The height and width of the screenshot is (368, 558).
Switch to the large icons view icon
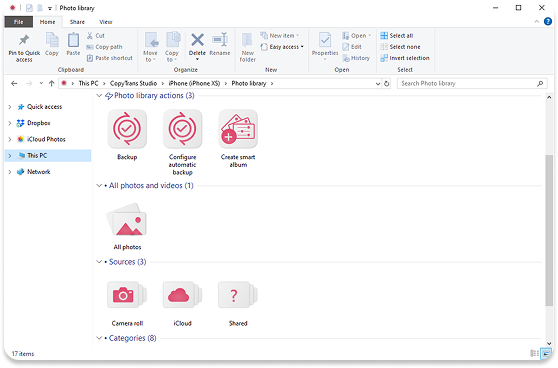click(x=546, y=353)
